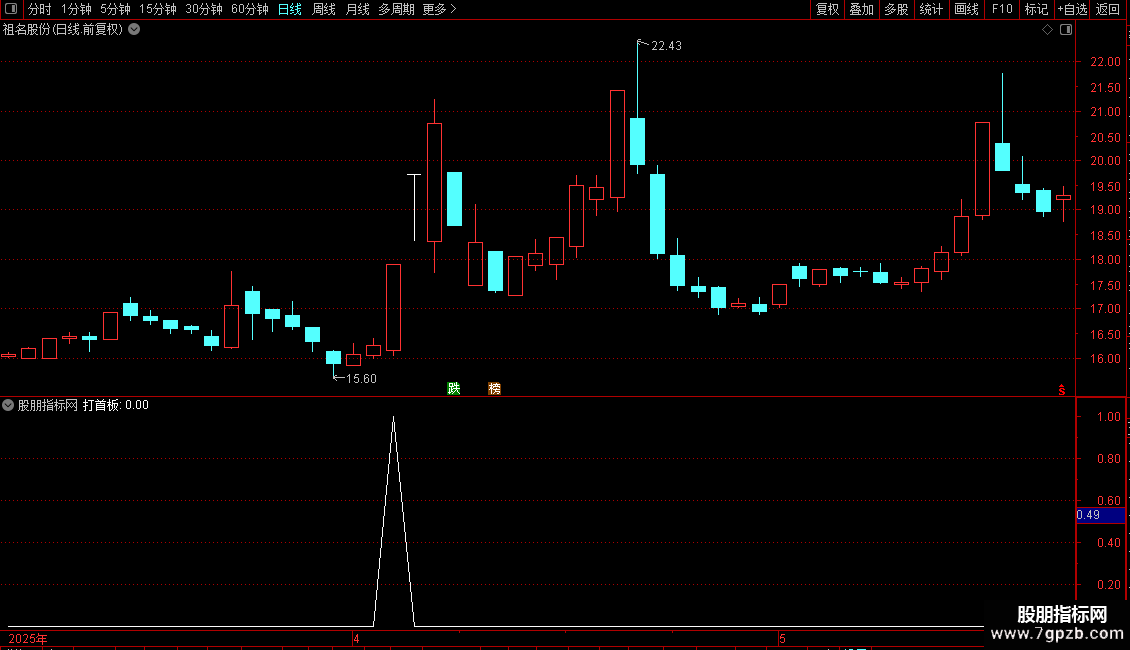Switch to the 15分钟 period
The image size is (1130, 650).
coord(158,9)
